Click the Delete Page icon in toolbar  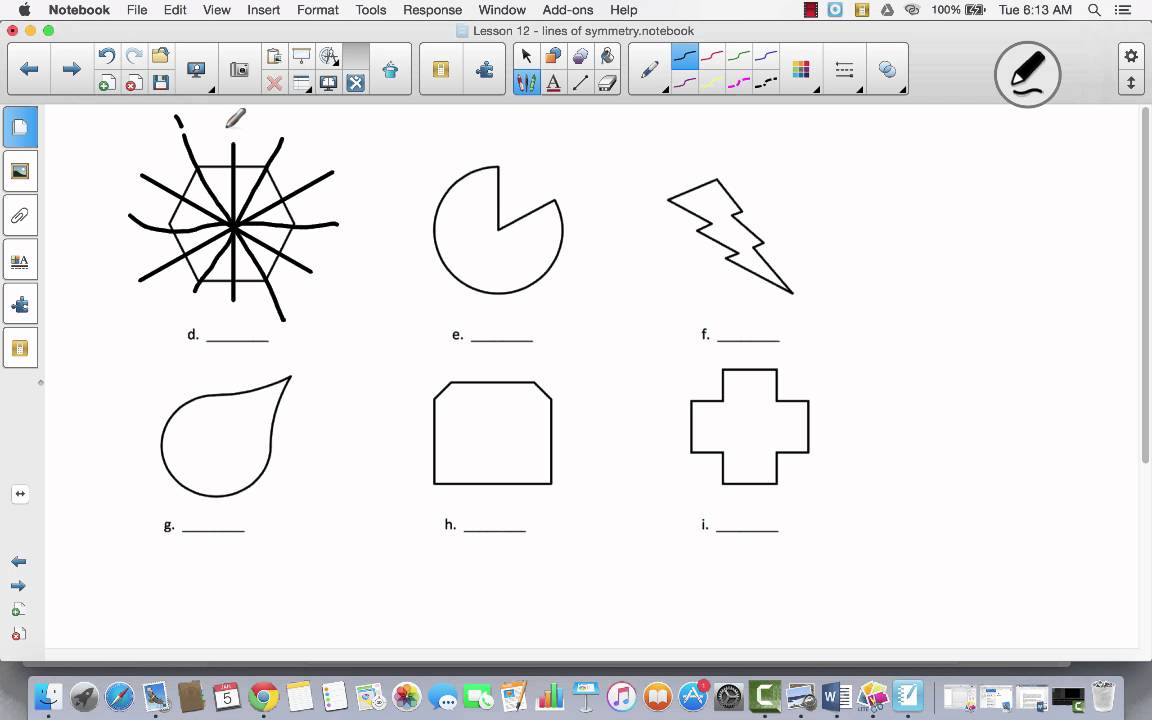coord(134,82)
